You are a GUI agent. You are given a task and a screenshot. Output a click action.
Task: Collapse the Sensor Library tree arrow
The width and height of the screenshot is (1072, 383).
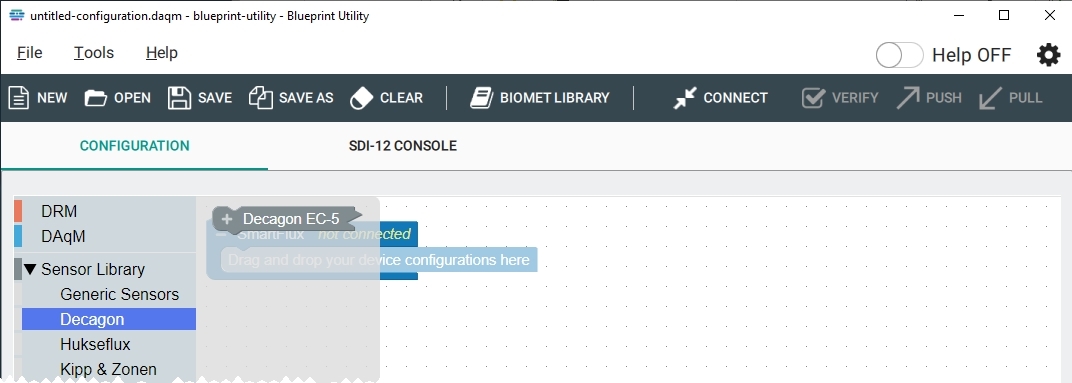(x=30, y=269)
